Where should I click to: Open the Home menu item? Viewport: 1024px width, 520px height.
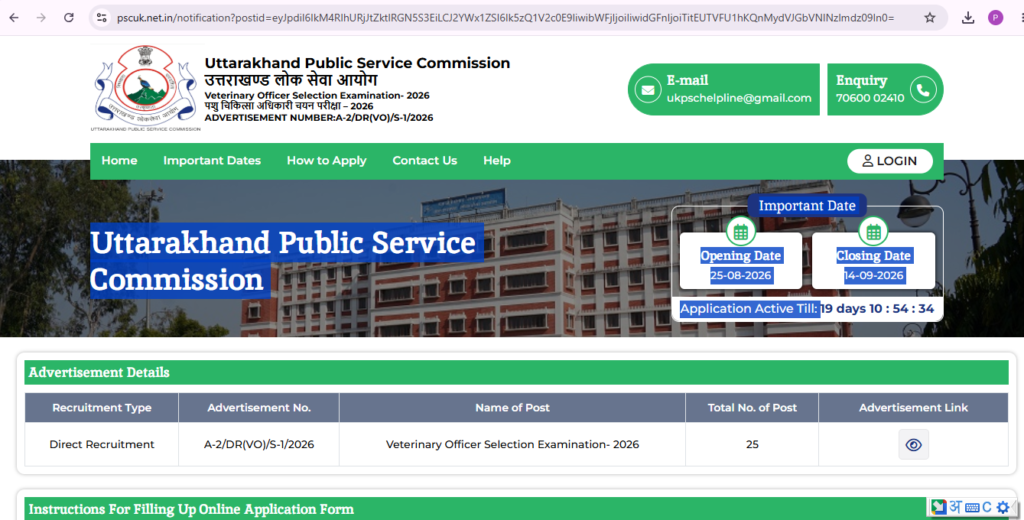tap(119, 161)
